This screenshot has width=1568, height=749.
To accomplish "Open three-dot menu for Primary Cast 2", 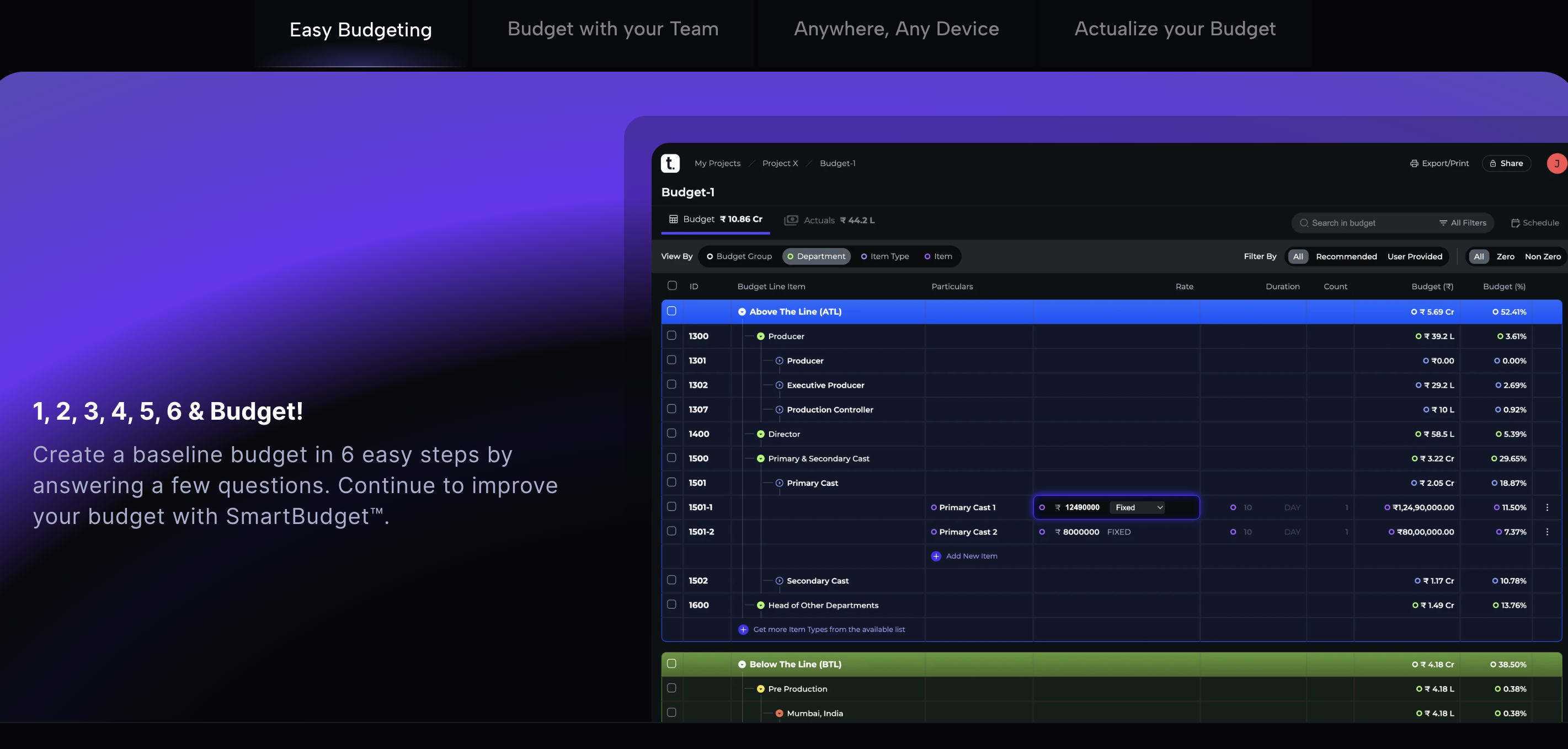I will pyautogui.click(x=1547, y=532).
